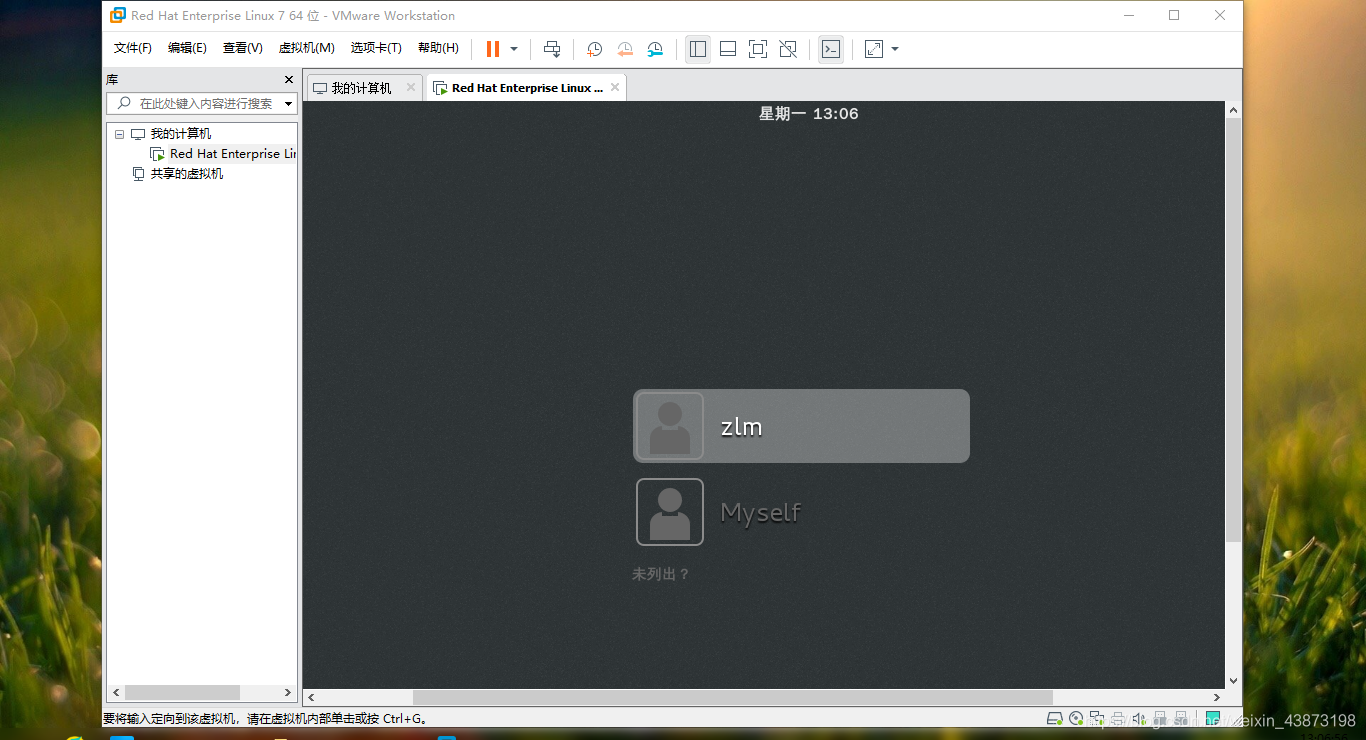Open the 编辑(E) menu
This screenshot has width=1366, height=740.
(x=187, y=48)
